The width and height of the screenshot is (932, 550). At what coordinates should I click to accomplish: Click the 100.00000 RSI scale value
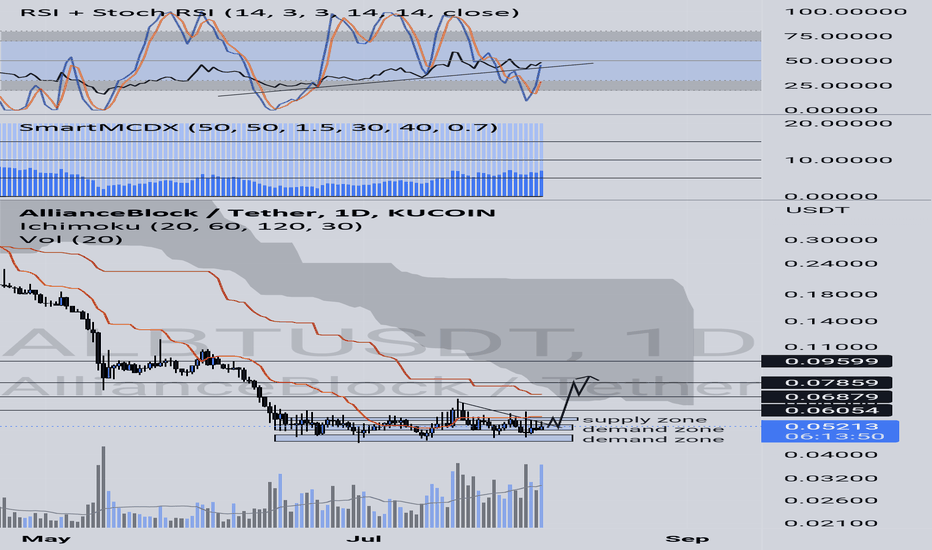pos(846,11)
